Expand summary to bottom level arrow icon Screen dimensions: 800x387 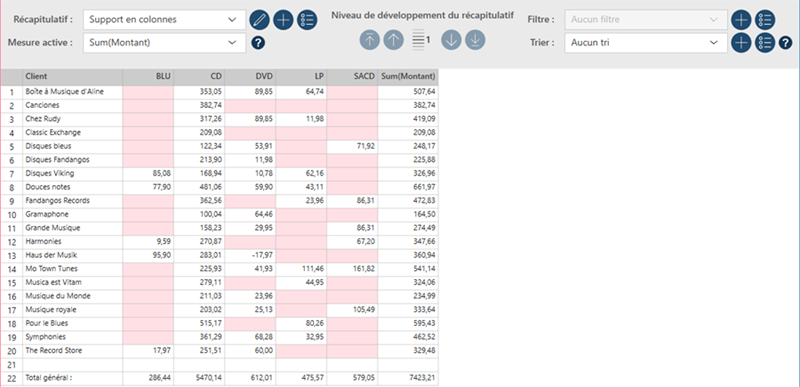click(475, 40)
